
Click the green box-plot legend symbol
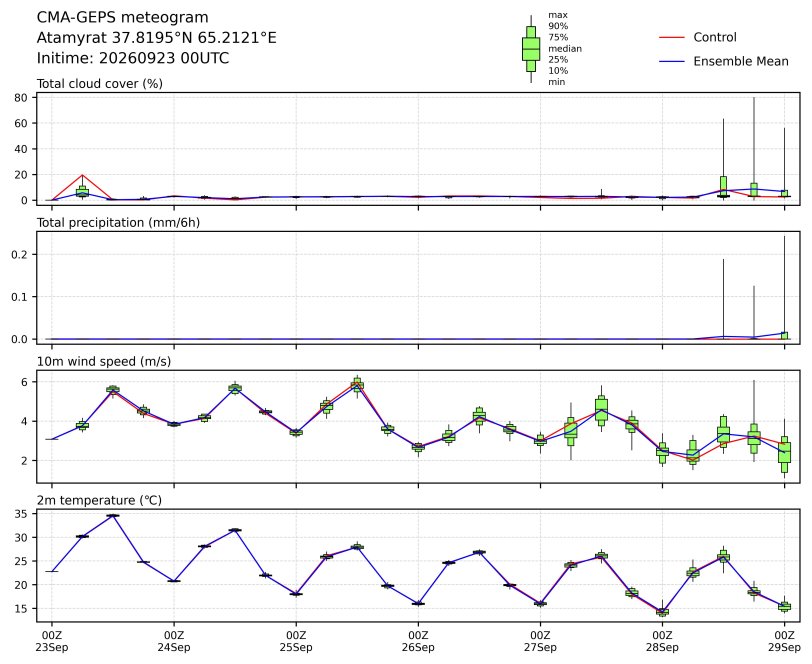click(x=531, y=49)
